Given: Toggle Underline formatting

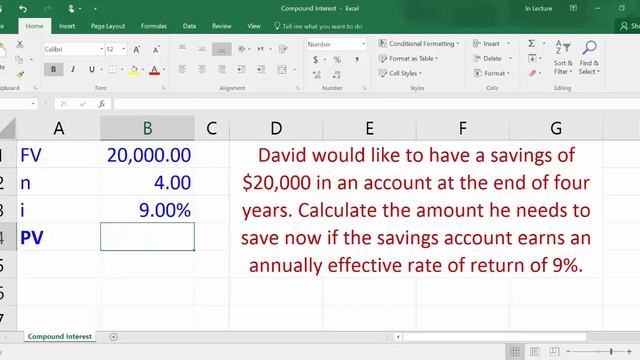Looking at the screenshot, I should 91,69.
